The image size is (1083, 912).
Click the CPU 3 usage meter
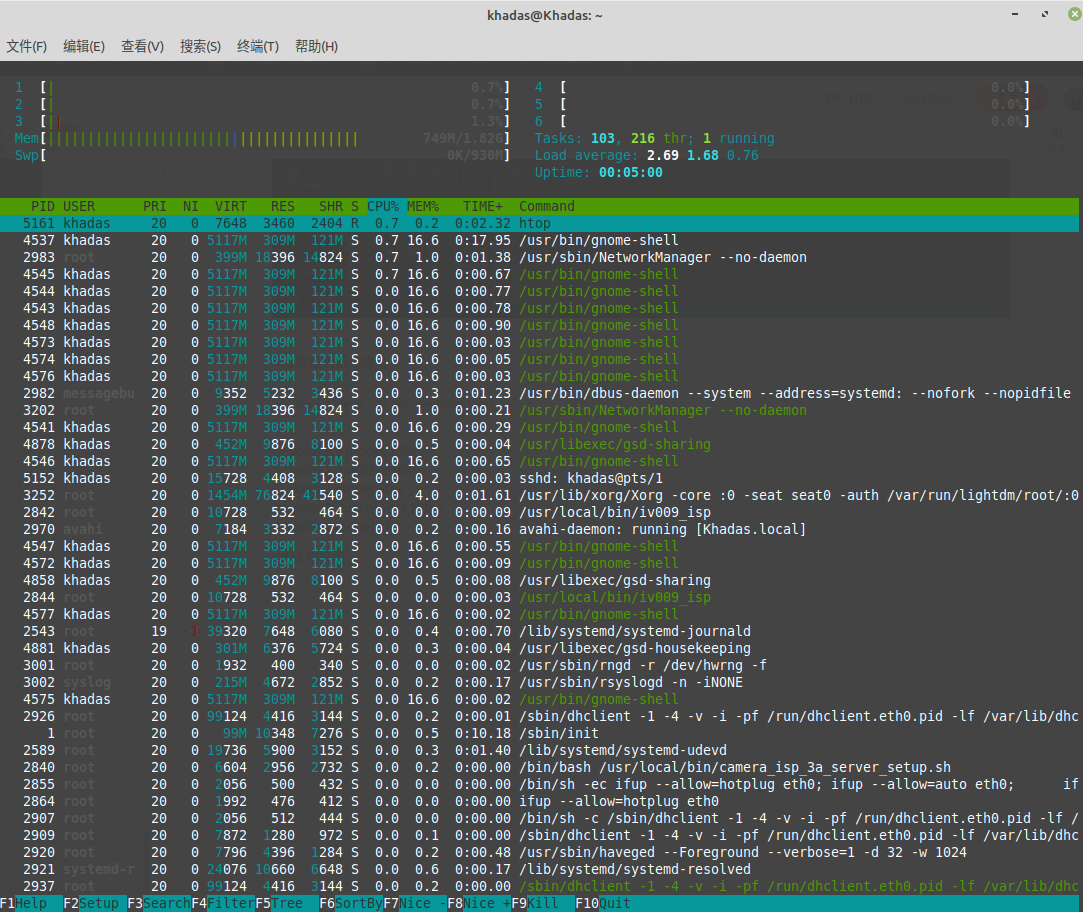(x=262, y=122)
